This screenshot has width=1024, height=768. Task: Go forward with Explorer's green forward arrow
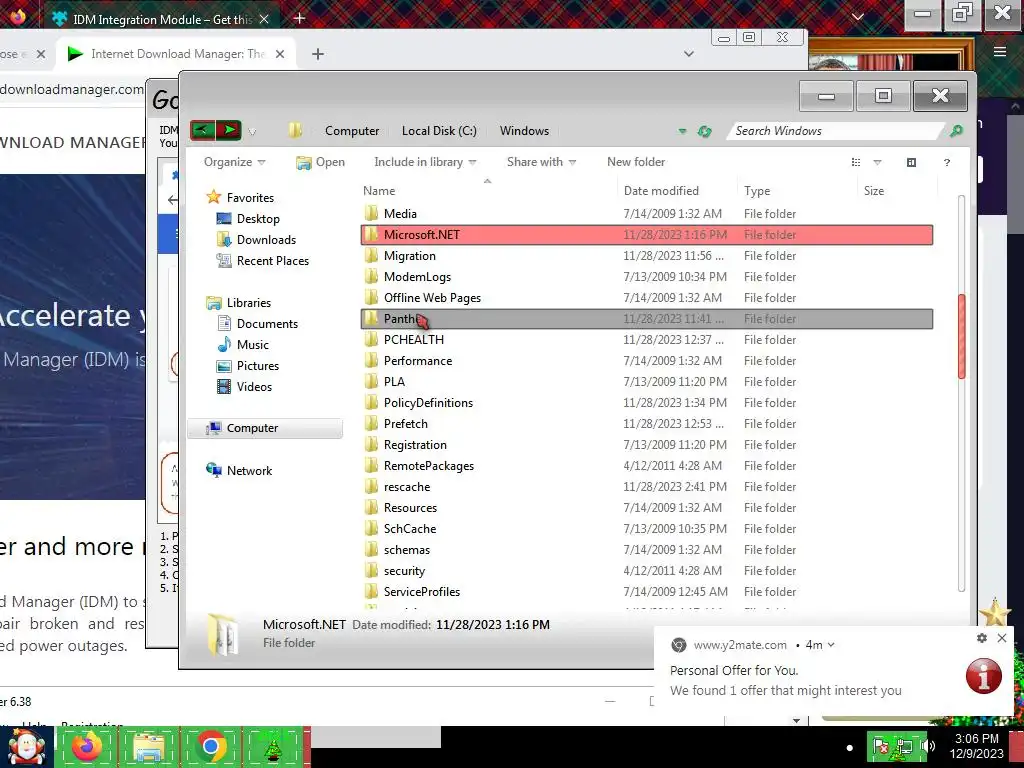coord(229,131)
